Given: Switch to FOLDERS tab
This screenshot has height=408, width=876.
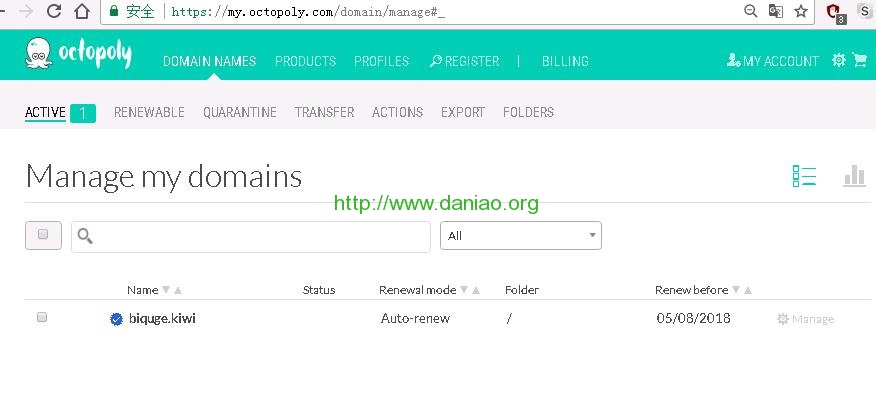Looking at the screenshot, I should click(x=529, y=112).
